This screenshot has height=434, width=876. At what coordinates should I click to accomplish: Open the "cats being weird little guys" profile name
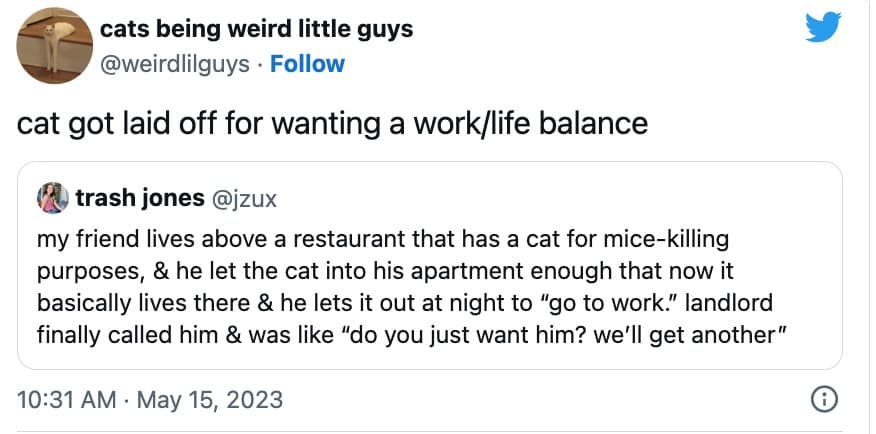pyautogui.click(x=257, y=29)
